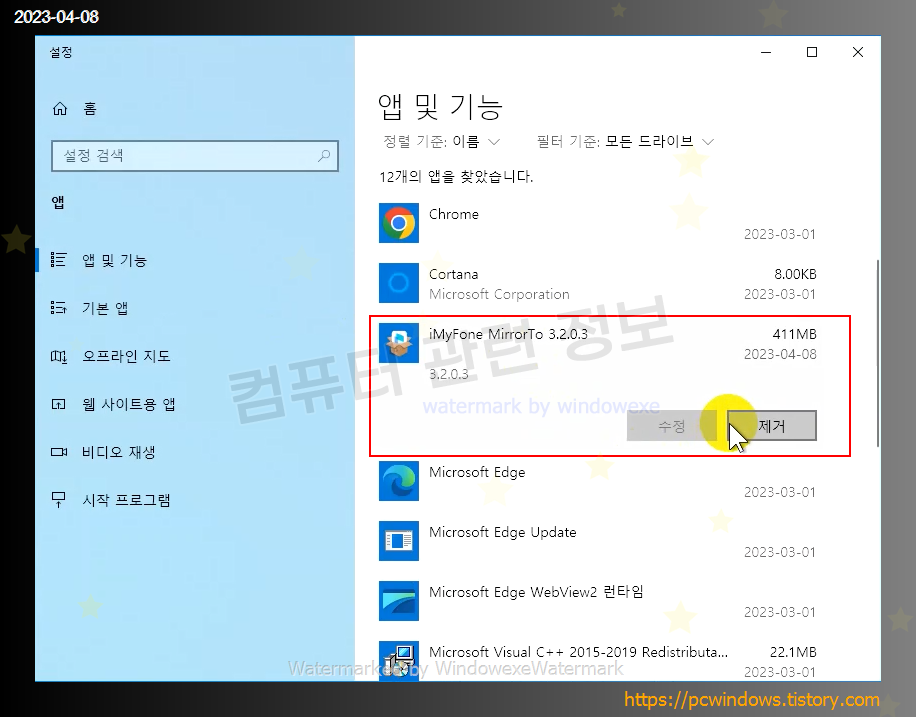
Task: Click the Apps & features list icon
Action: point(58,259)
